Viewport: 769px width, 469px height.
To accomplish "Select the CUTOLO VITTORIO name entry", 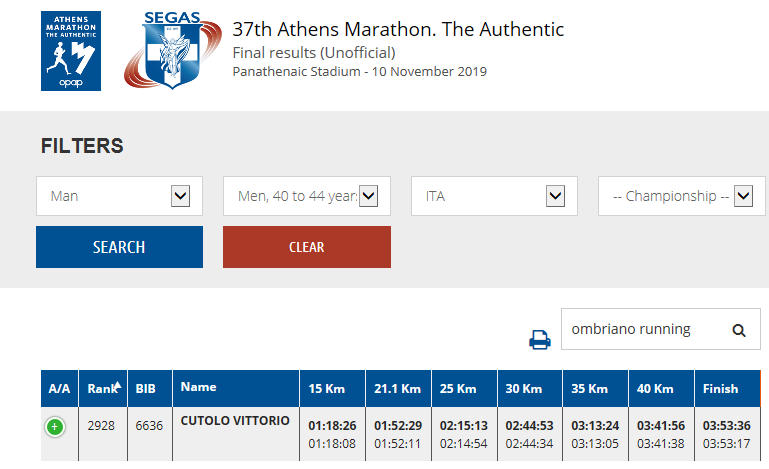I will tap(235, 420).
